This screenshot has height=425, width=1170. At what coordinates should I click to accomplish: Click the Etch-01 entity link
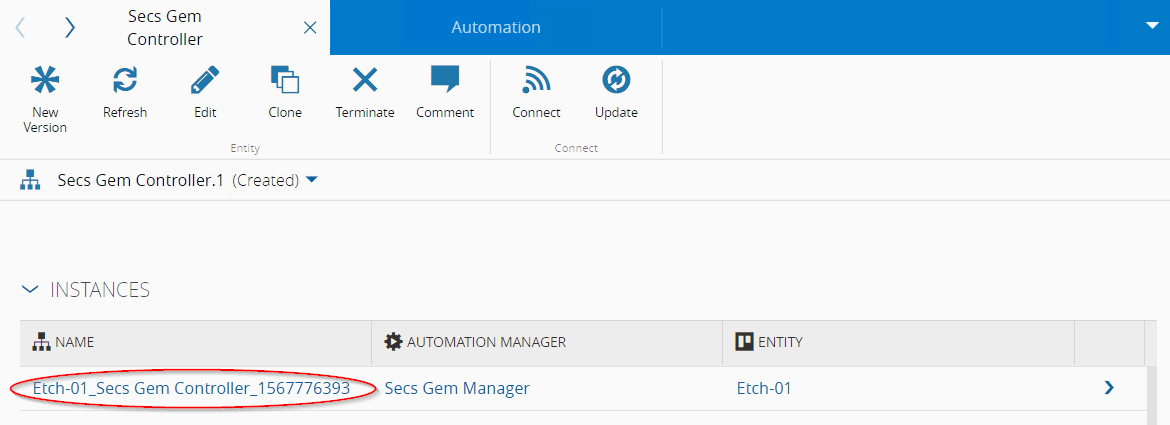[x=764, y=388]
